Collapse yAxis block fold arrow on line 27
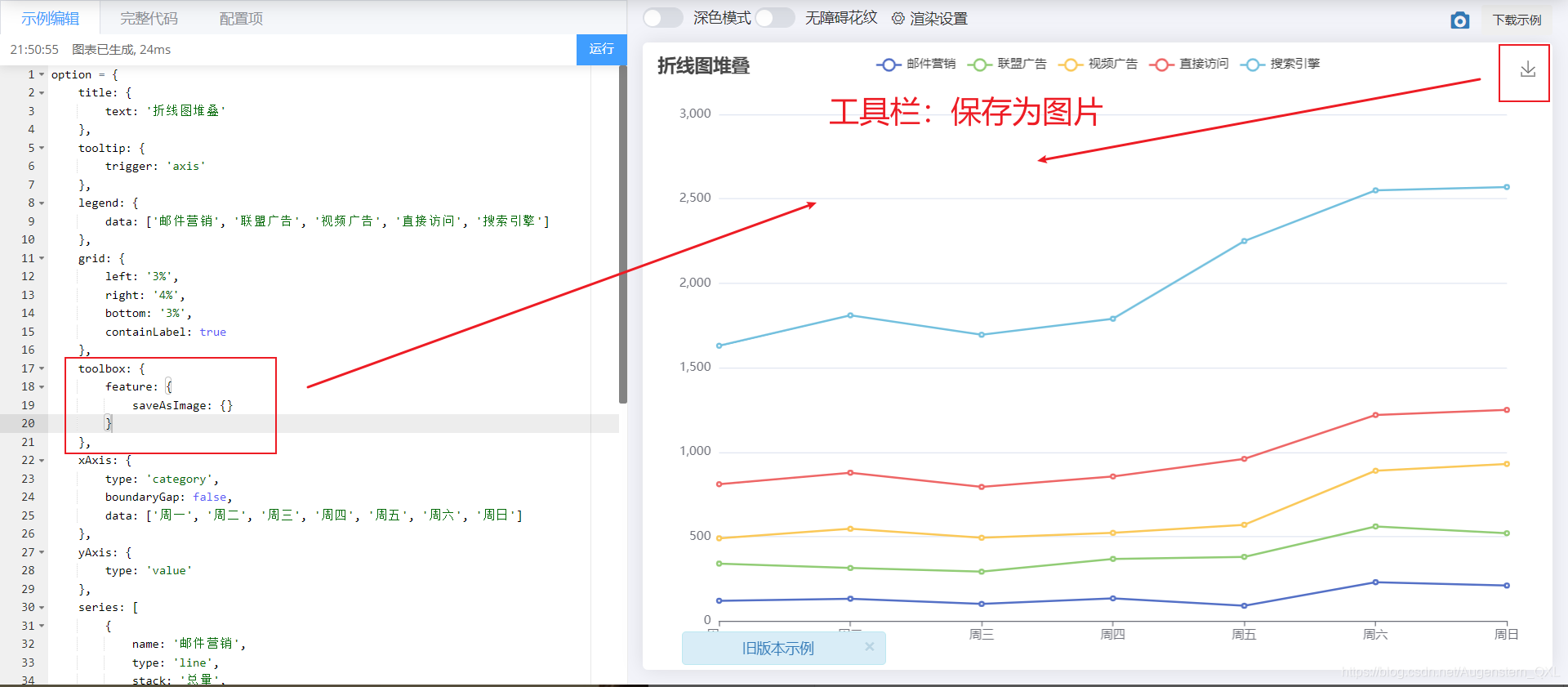 (x=42, y=552)
